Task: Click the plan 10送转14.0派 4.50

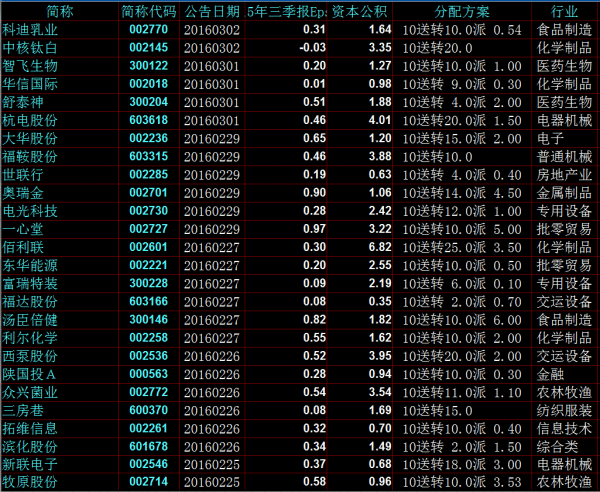Action: (x=462, y=193)
